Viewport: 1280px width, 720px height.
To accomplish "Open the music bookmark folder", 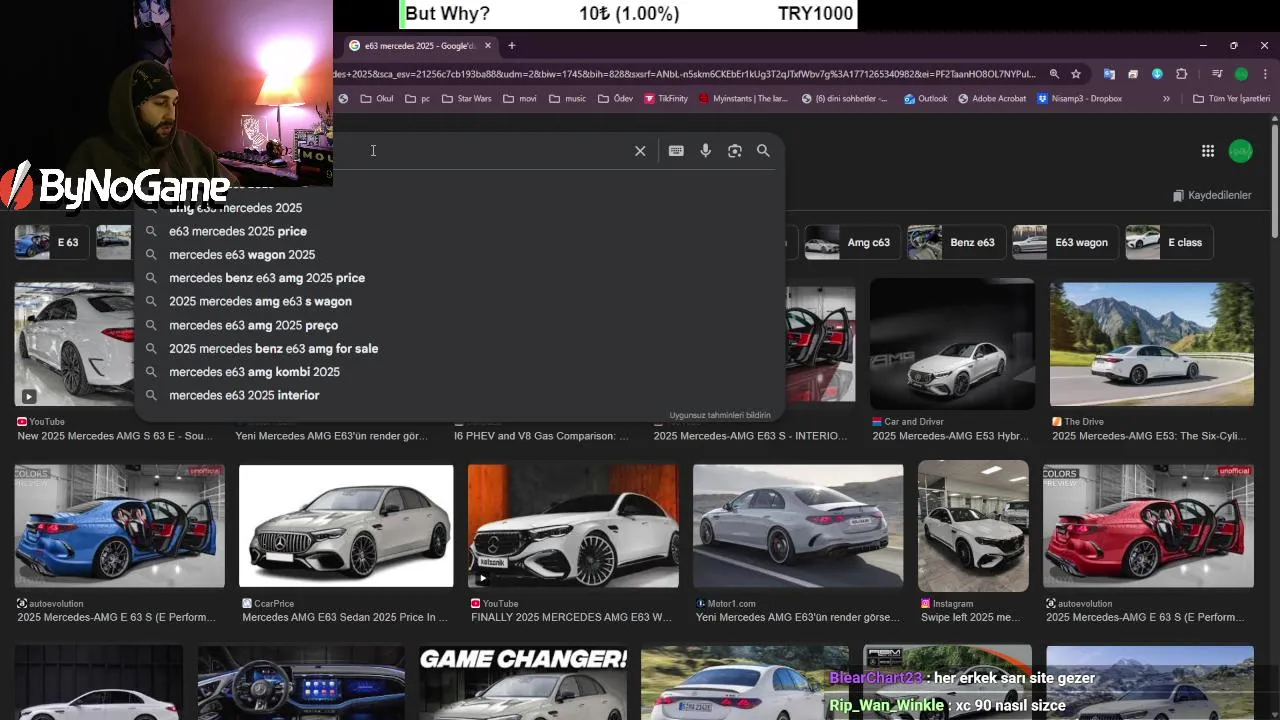I will coord(567,99).
